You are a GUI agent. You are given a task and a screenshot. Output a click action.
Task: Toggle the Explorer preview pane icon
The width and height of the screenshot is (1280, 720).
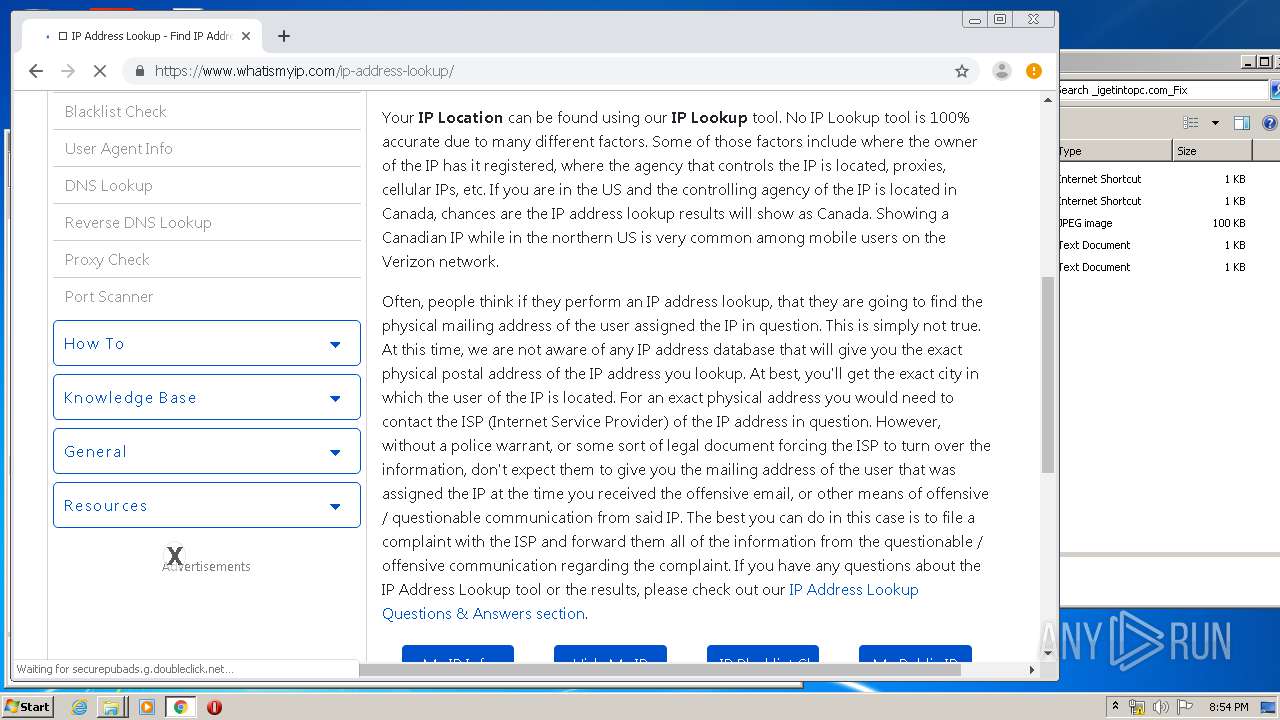tap(1241, 123)
